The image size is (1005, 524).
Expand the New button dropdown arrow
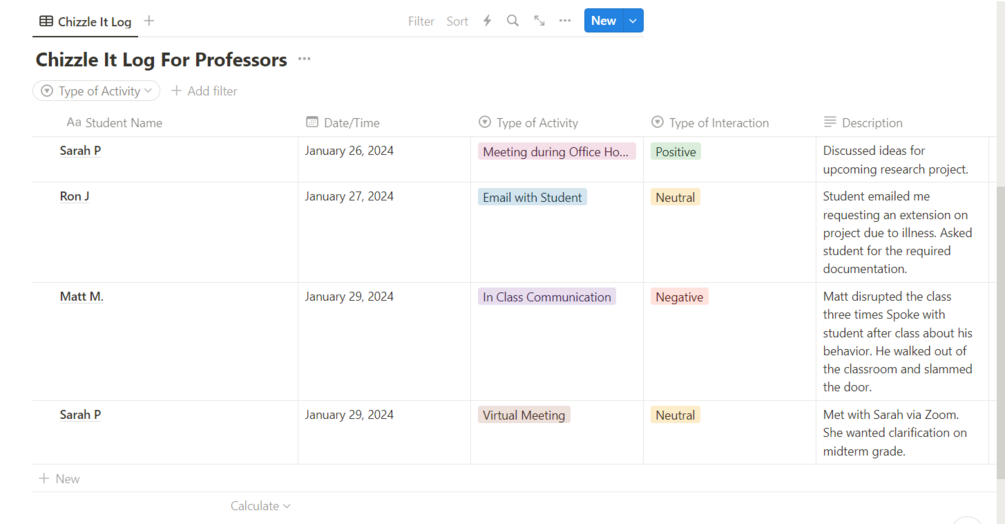pyautogui.click(x=633, y=21)
